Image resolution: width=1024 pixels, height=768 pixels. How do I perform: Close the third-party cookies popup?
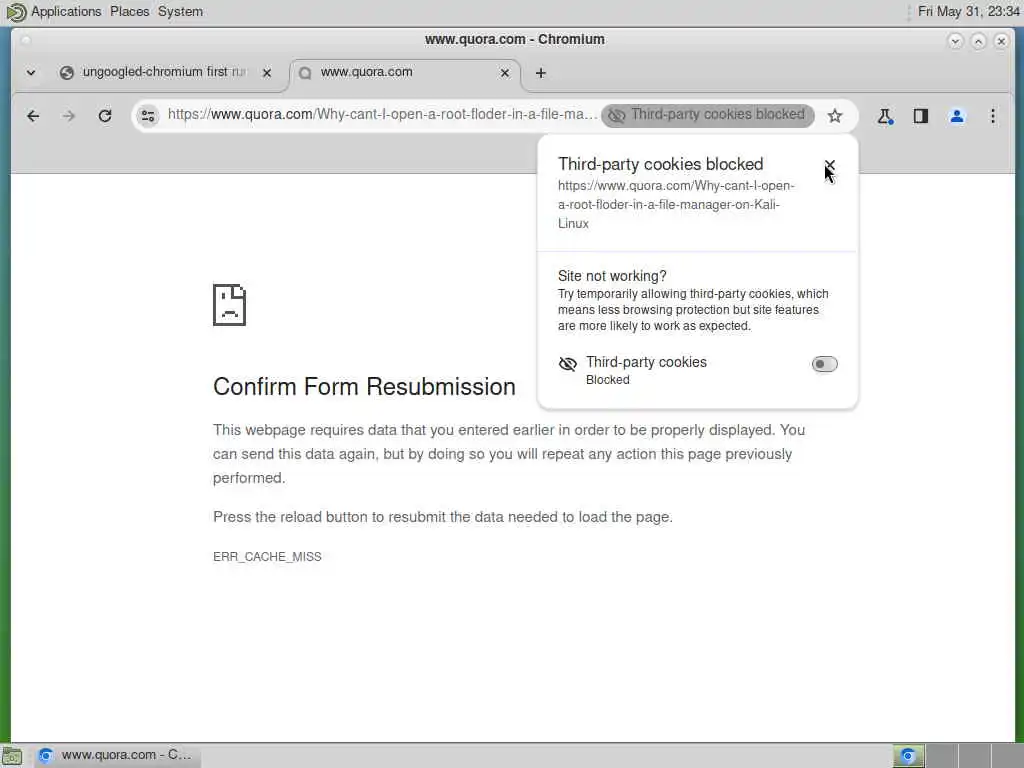click(829, 165)
